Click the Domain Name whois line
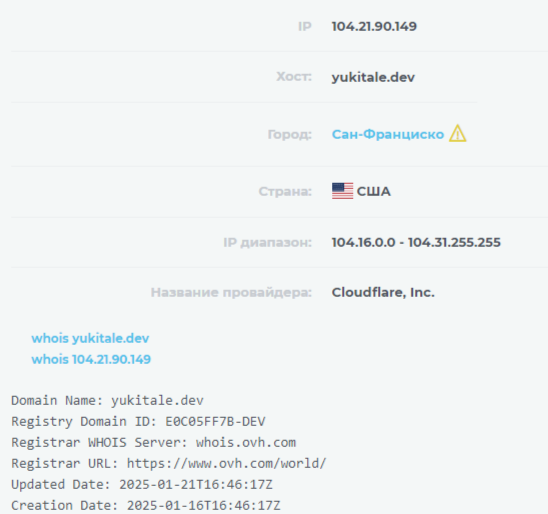 107,400
